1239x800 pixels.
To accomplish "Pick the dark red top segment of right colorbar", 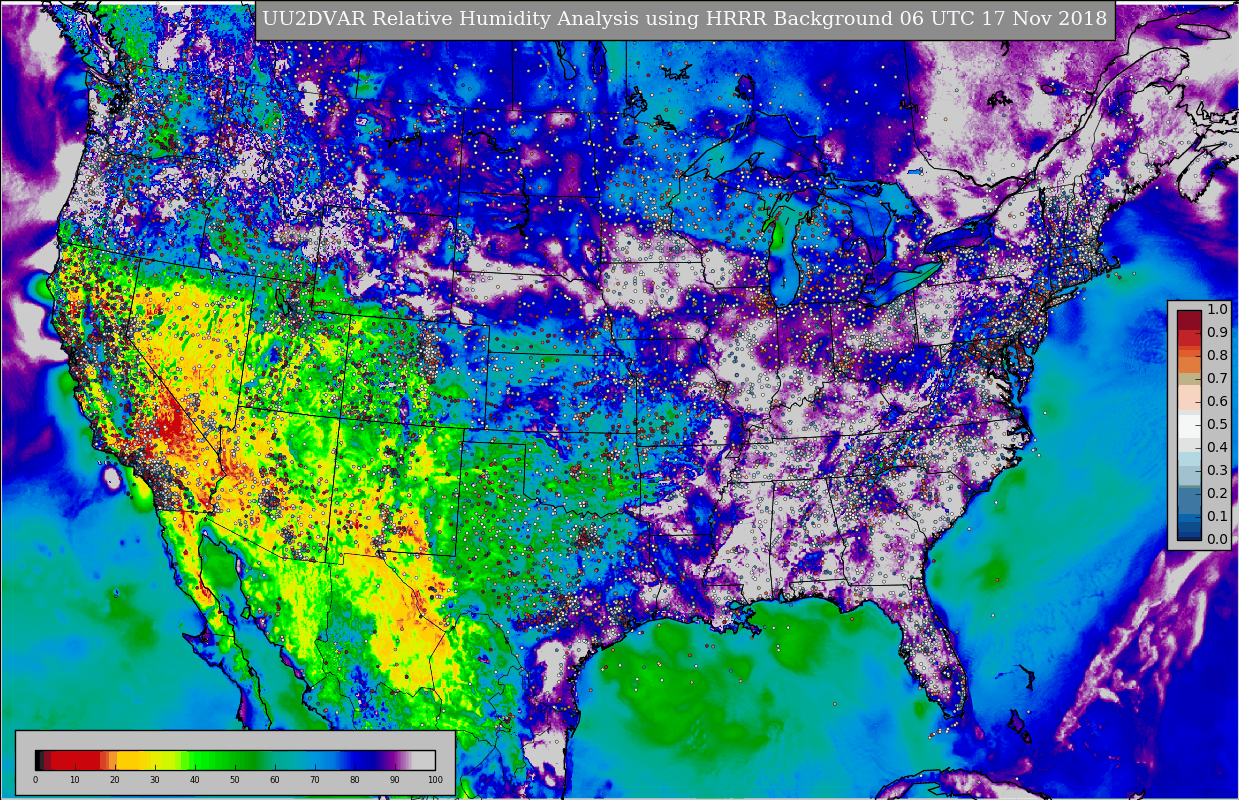I will coord(1189,320).
